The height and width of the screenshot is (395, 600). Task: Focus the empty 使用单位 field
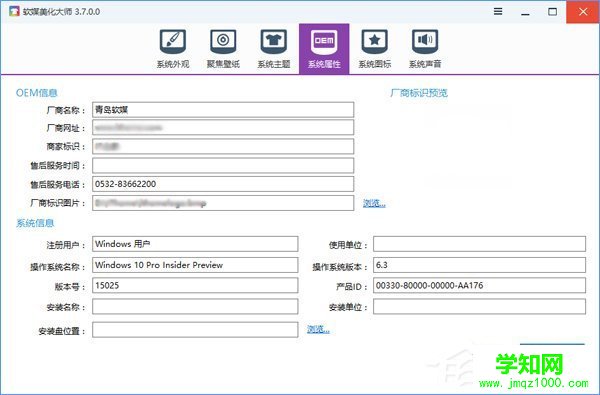tap(479, 244)
